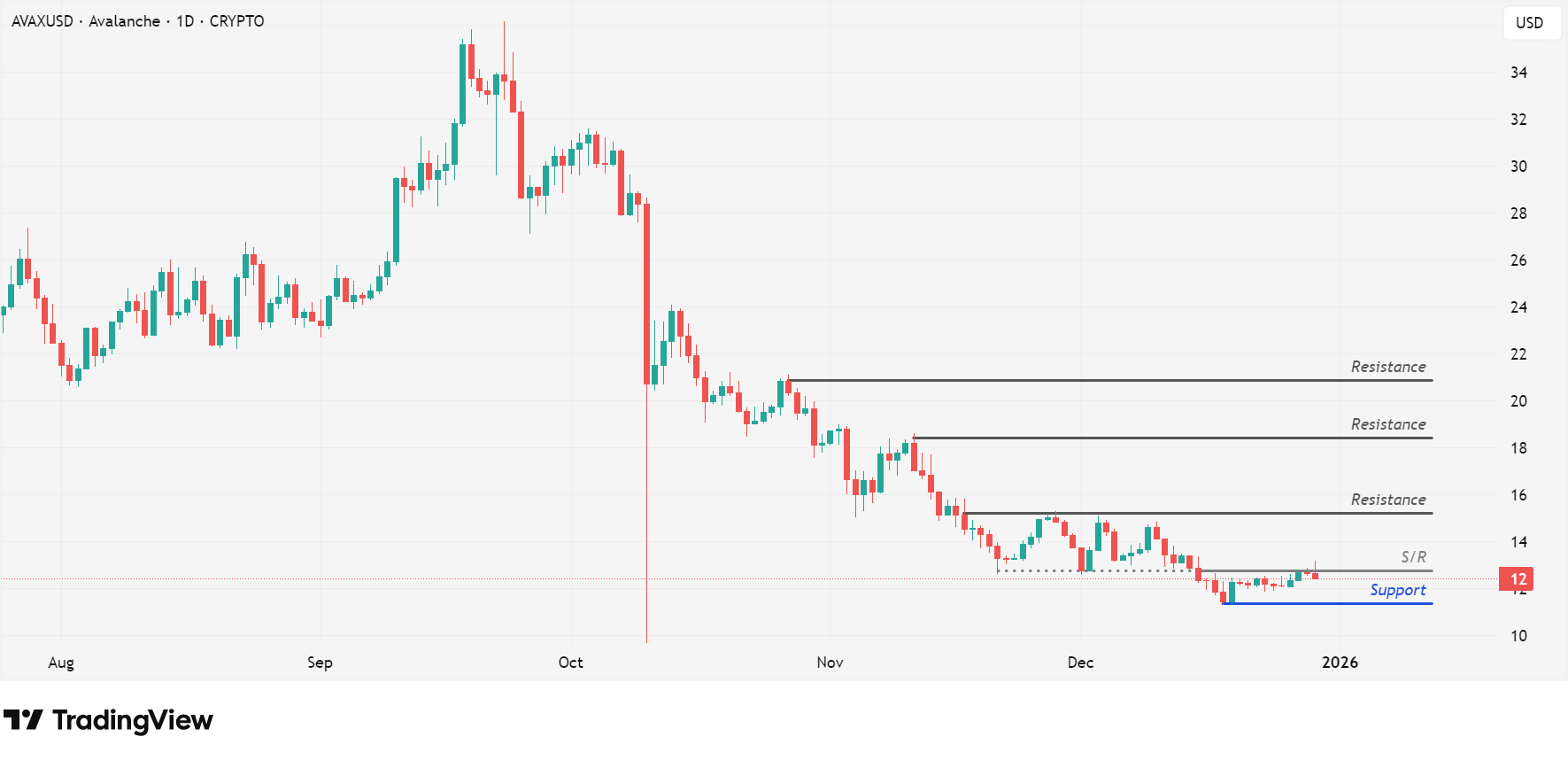Select the lowest Resistance label near 16
The image size is (1568, 760).
[x=1387, y=500]
